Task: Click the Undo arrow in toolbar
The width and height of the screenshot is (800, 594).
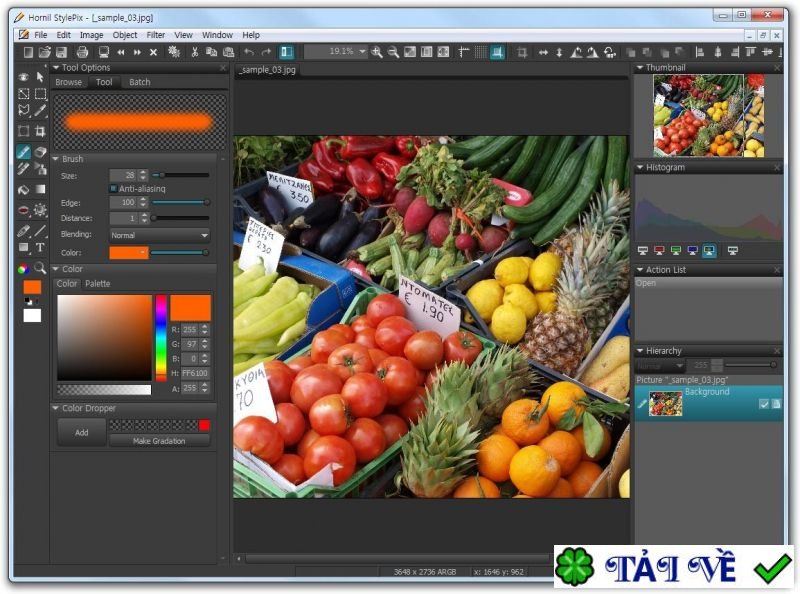Action: [249, 52]
